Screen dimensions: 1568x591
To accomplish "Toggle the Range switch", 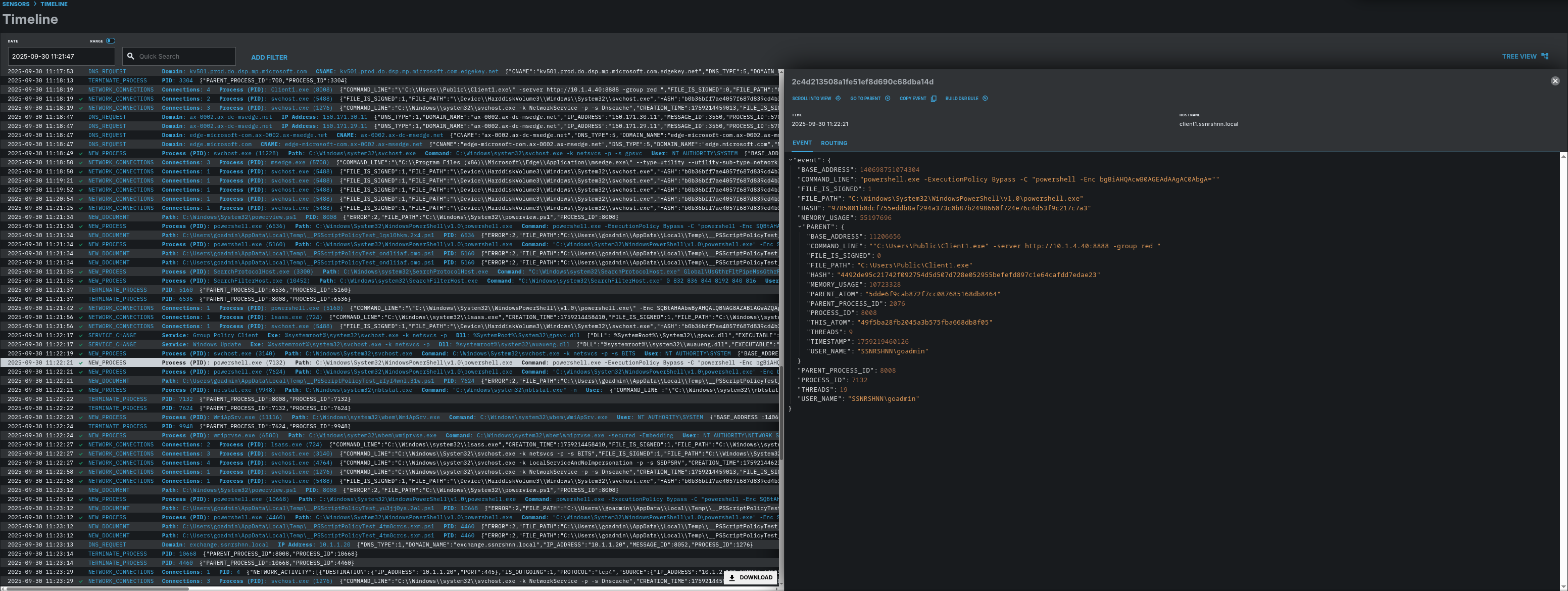I will coord(110,41).
